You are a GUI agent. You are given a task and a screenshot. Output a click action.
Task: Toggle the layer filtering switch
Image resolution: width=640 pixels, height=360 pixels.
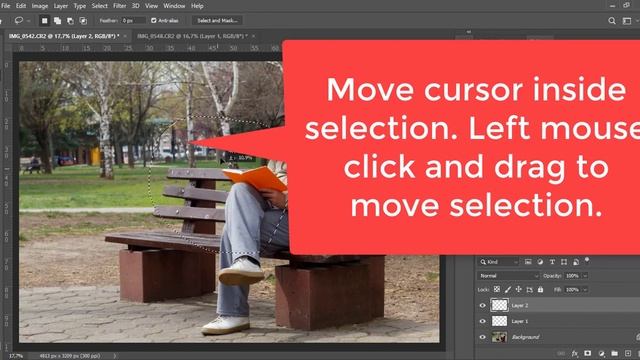coord(587,260)
